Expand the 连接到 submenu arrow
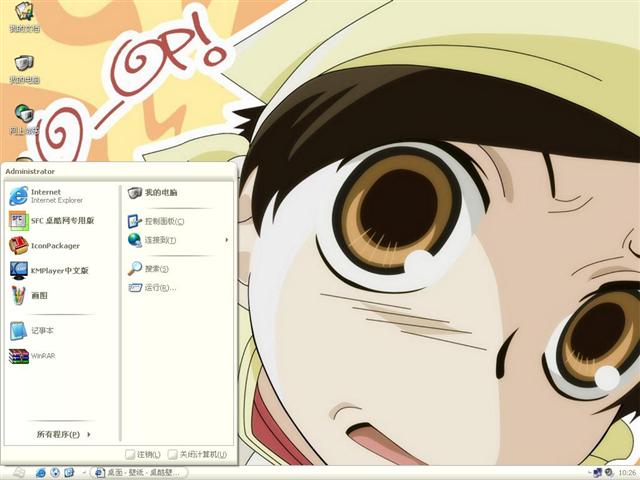Image resolution: width=640 pixels, height=480 pixels. 227,240
